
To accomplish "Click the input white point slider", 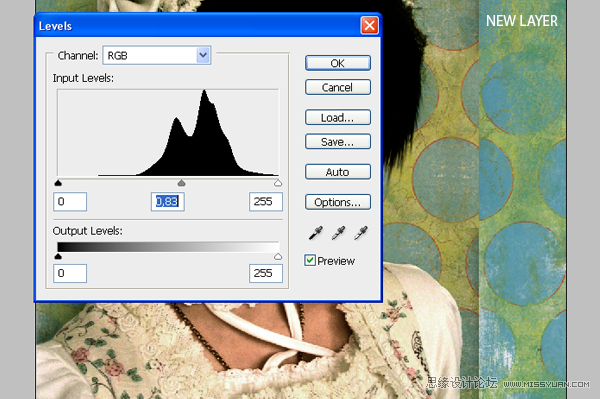I will 278,183.
